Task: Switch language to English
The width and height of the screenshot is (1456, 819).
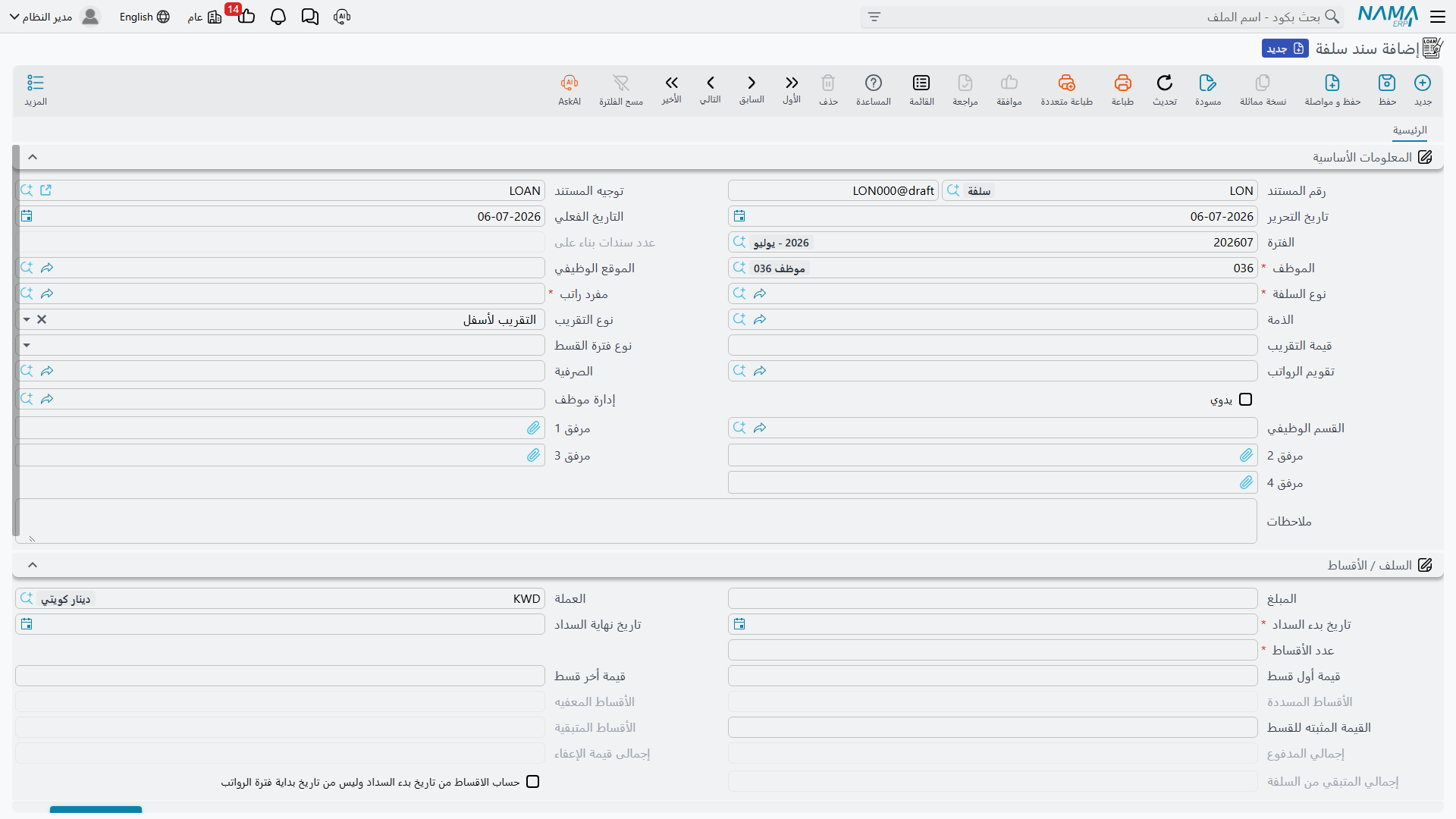Action: click(144, 17)
